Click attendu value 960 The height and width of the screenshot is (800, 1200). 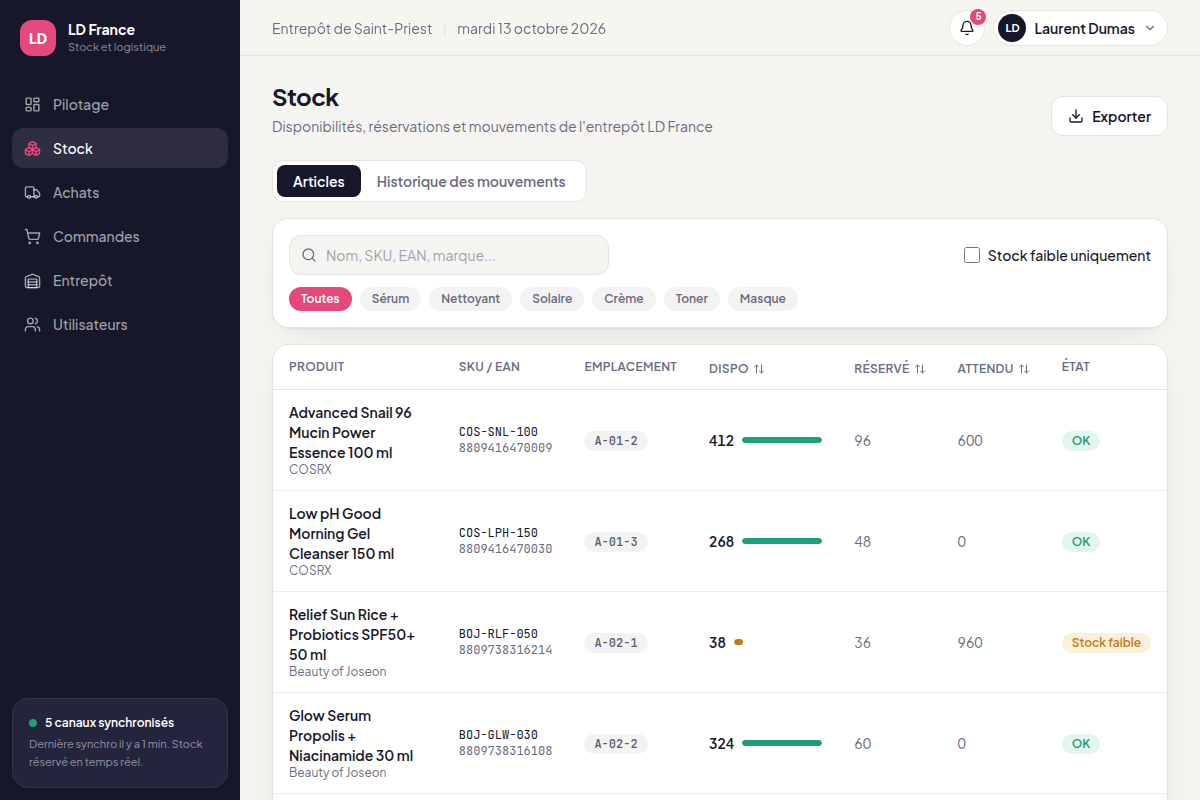[x=970, y=642]
